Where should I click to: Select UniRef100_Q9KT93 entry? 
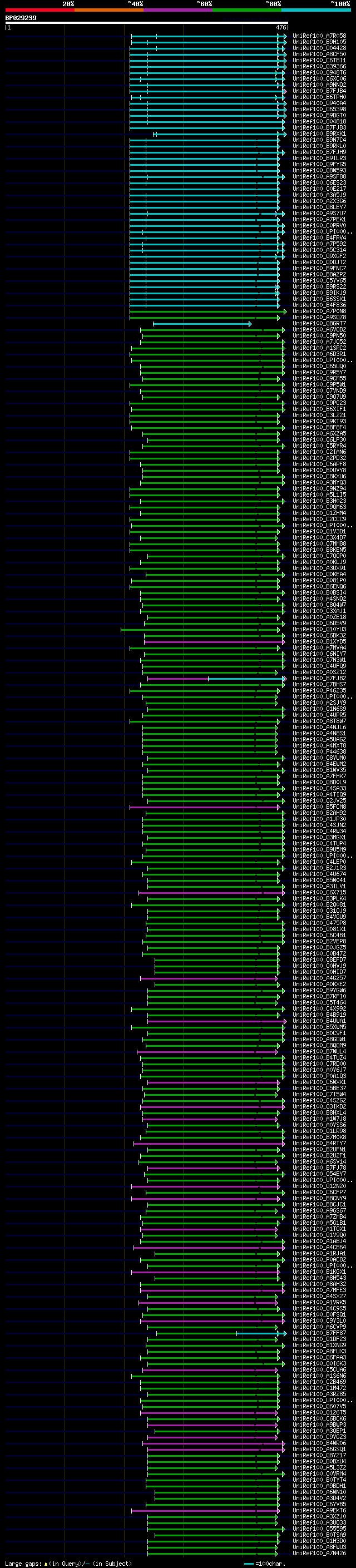click(x=319, y=421)
